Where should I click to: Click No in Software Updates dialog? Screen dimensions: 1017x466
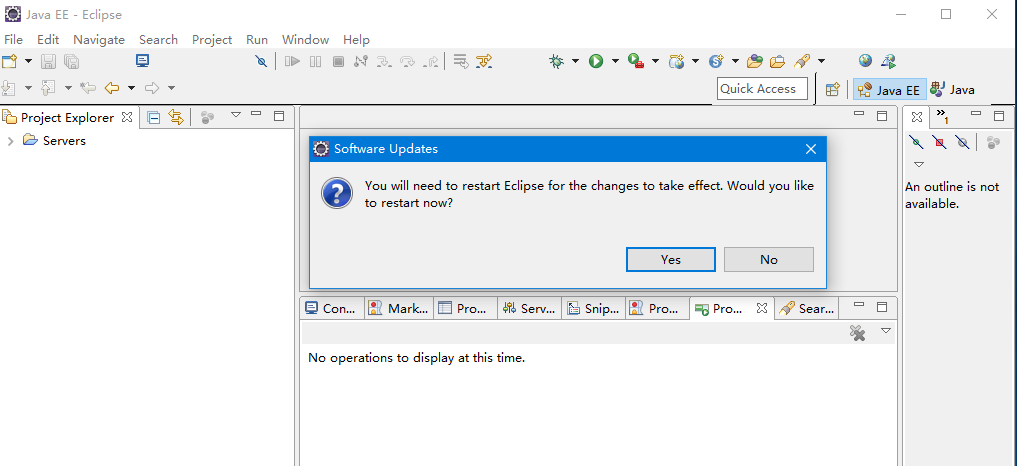(x=769, y=260)
